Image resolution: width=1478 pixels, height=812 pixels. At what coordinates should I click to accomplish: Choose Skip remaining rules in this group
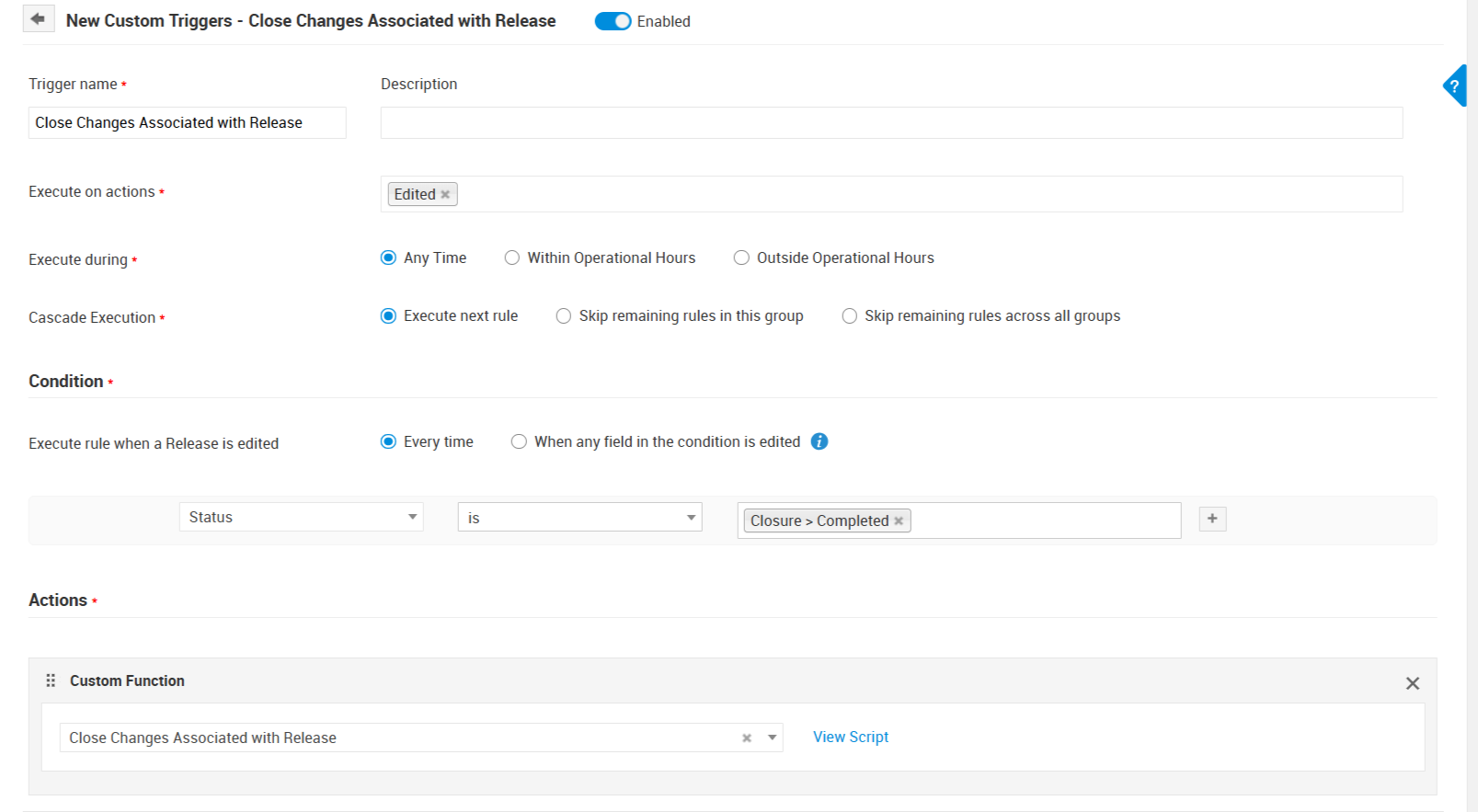[x=564, y=316]
